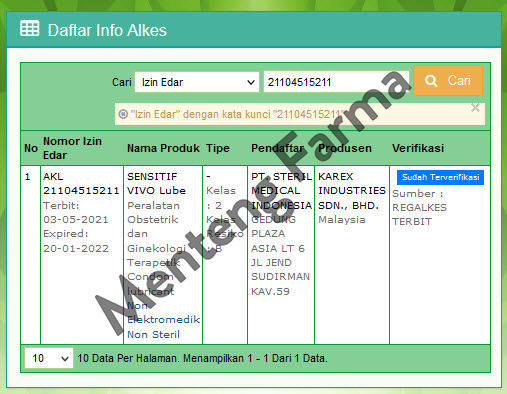507x394 pixels.
Task: Open the Izin Edar search type dropdown
Action: pyautogui.click(x=197, y=82)
